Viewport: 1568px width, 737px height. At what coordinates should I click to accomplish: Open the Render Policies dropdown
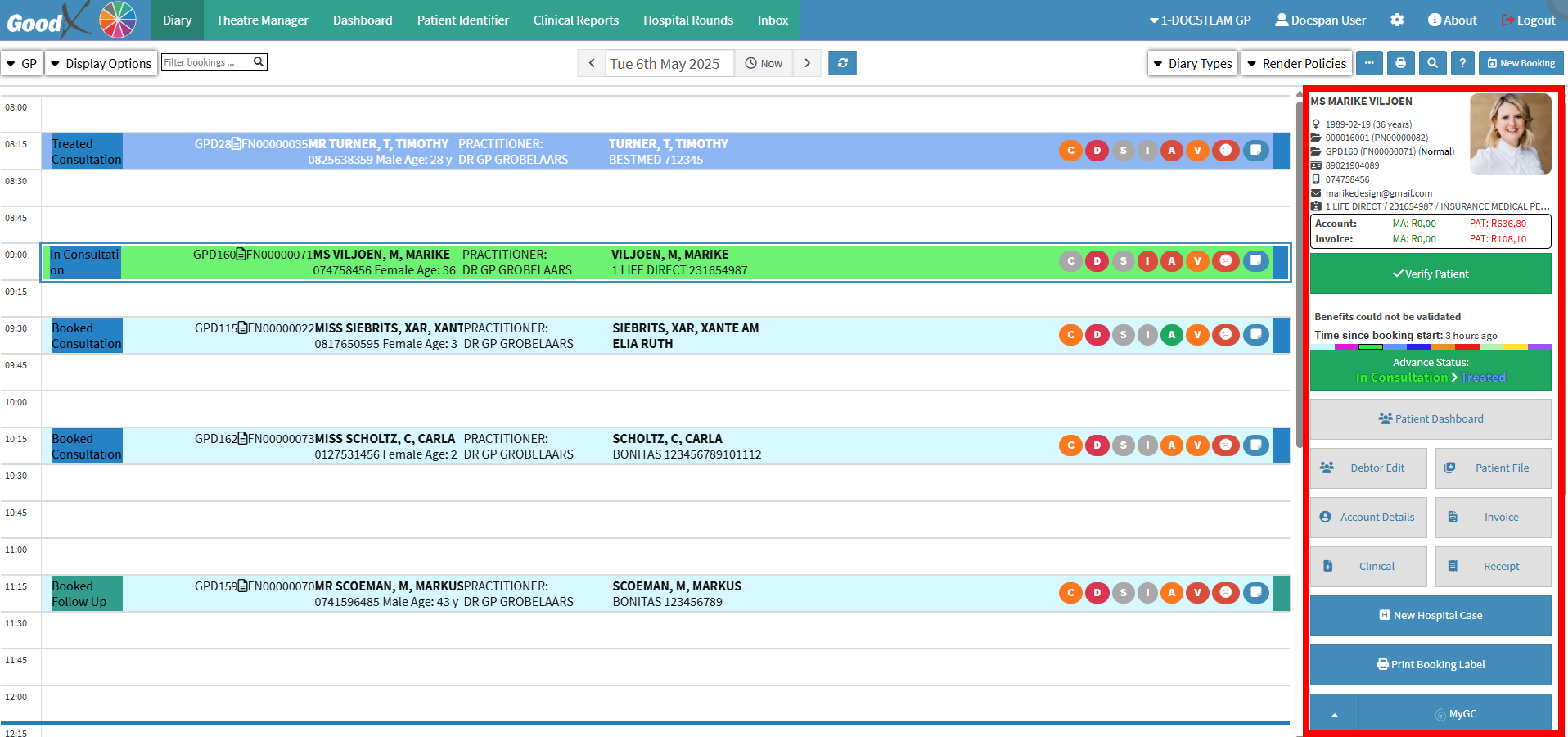pos(1295,63)
